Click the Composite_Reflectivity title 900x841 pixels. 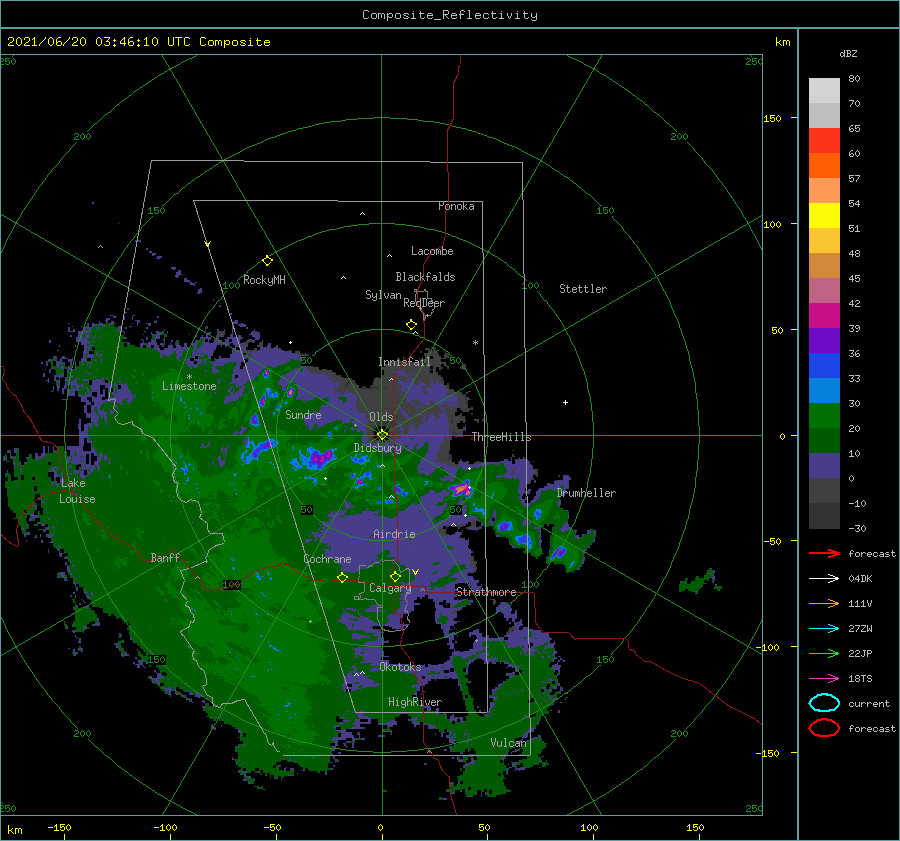450,15
